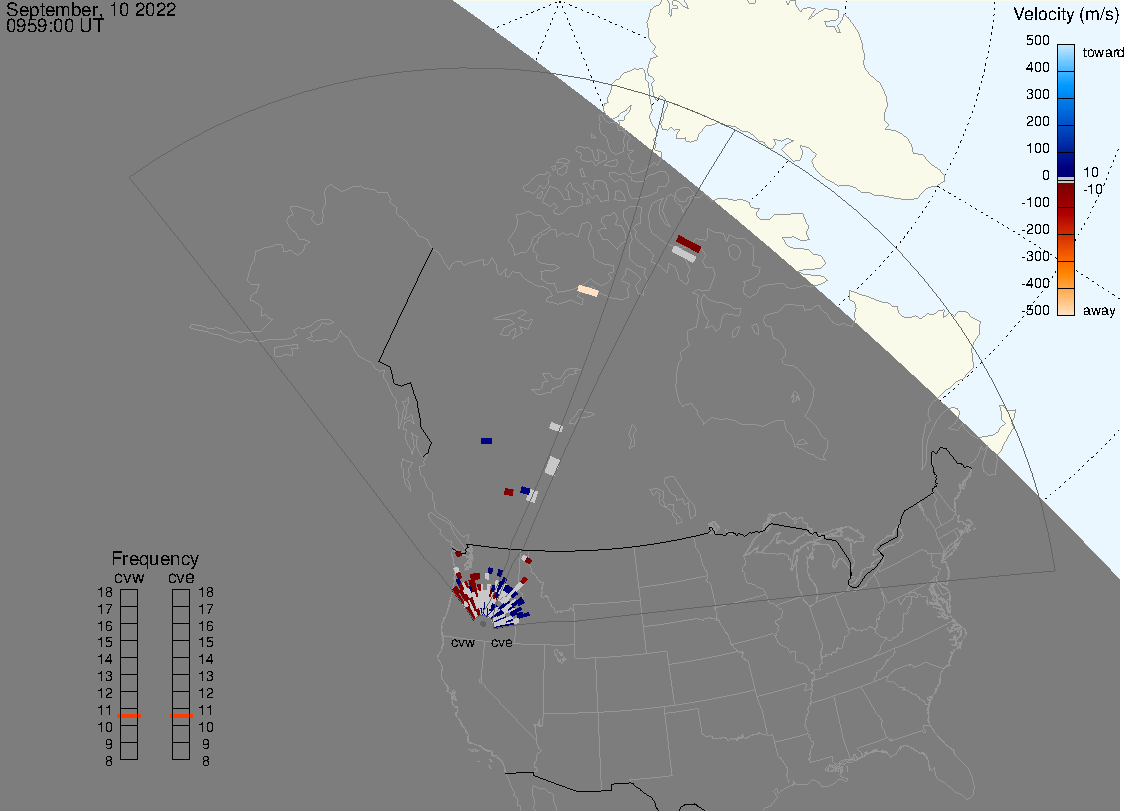The height and width of the screenshot is (811, 1124).
Task: Click the 0 value on the velocity scale
Action: [x=1046, y=175]
